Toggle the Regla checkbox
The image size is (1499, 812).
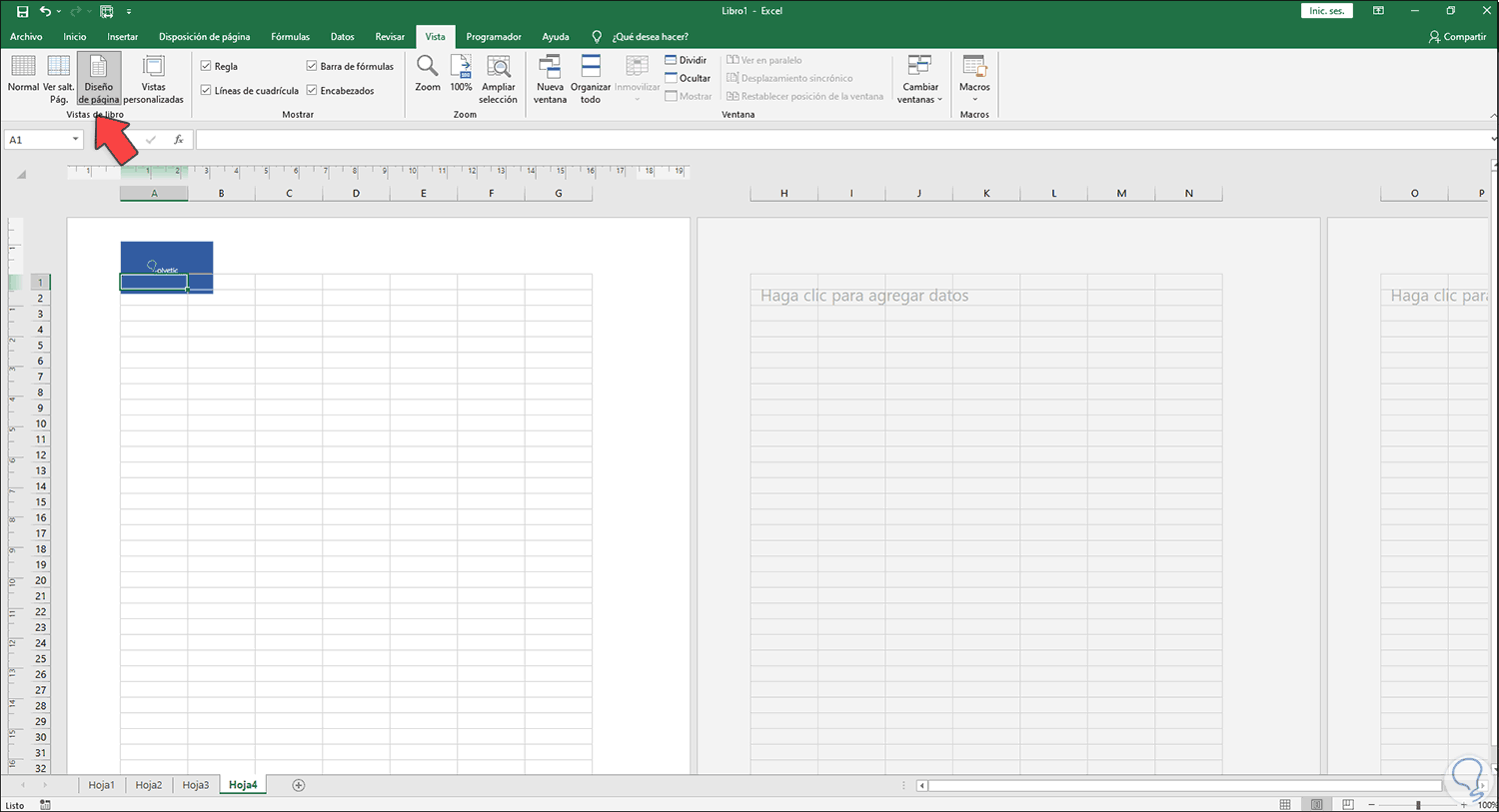click(206, 66)
